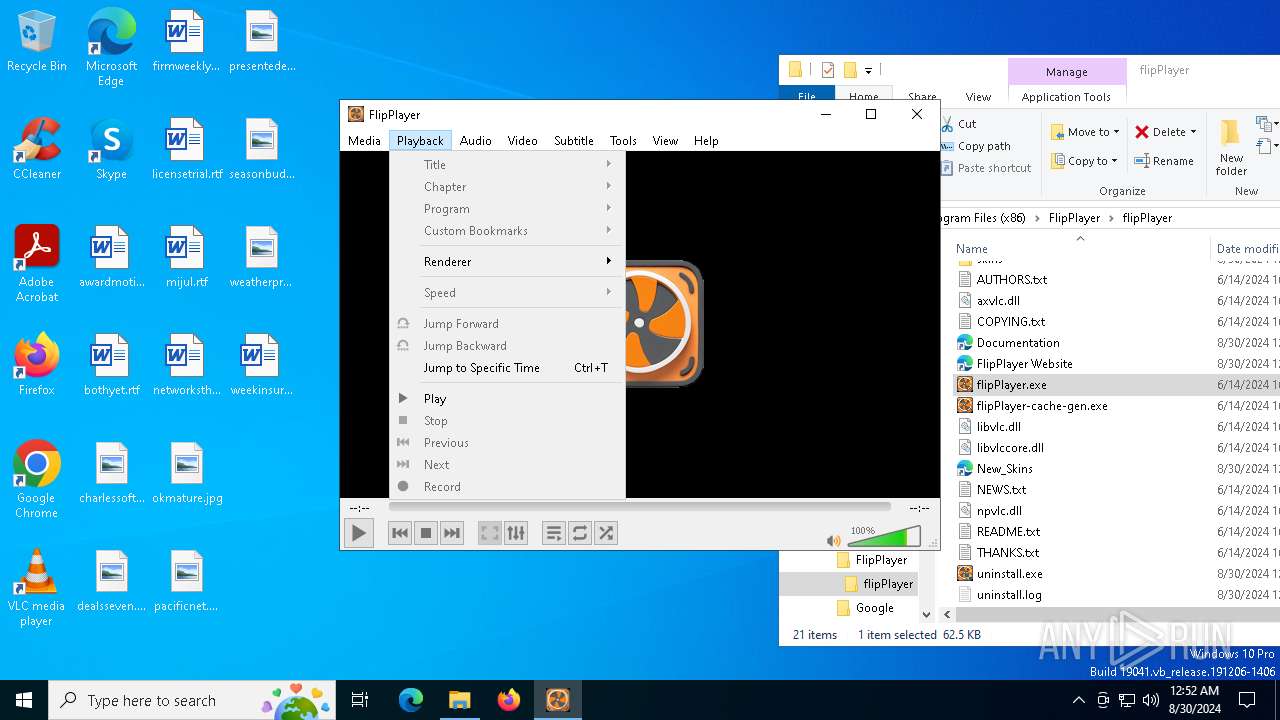Click FlipPlayer breadcrumb in address bar
Image resolution: width=1280 pixels, height=720 pixels.
coord(1074,218)
